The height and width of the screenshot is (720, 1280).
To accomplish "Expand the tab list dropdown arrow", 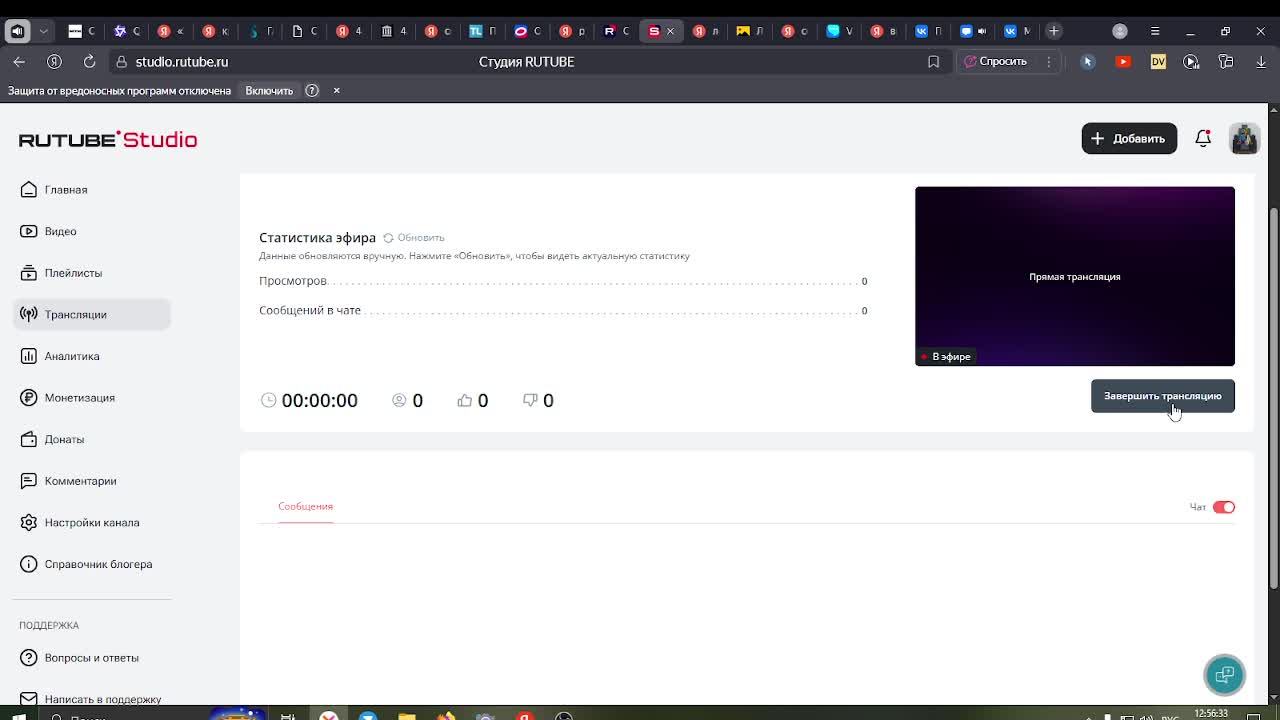I will coord(43,31).
